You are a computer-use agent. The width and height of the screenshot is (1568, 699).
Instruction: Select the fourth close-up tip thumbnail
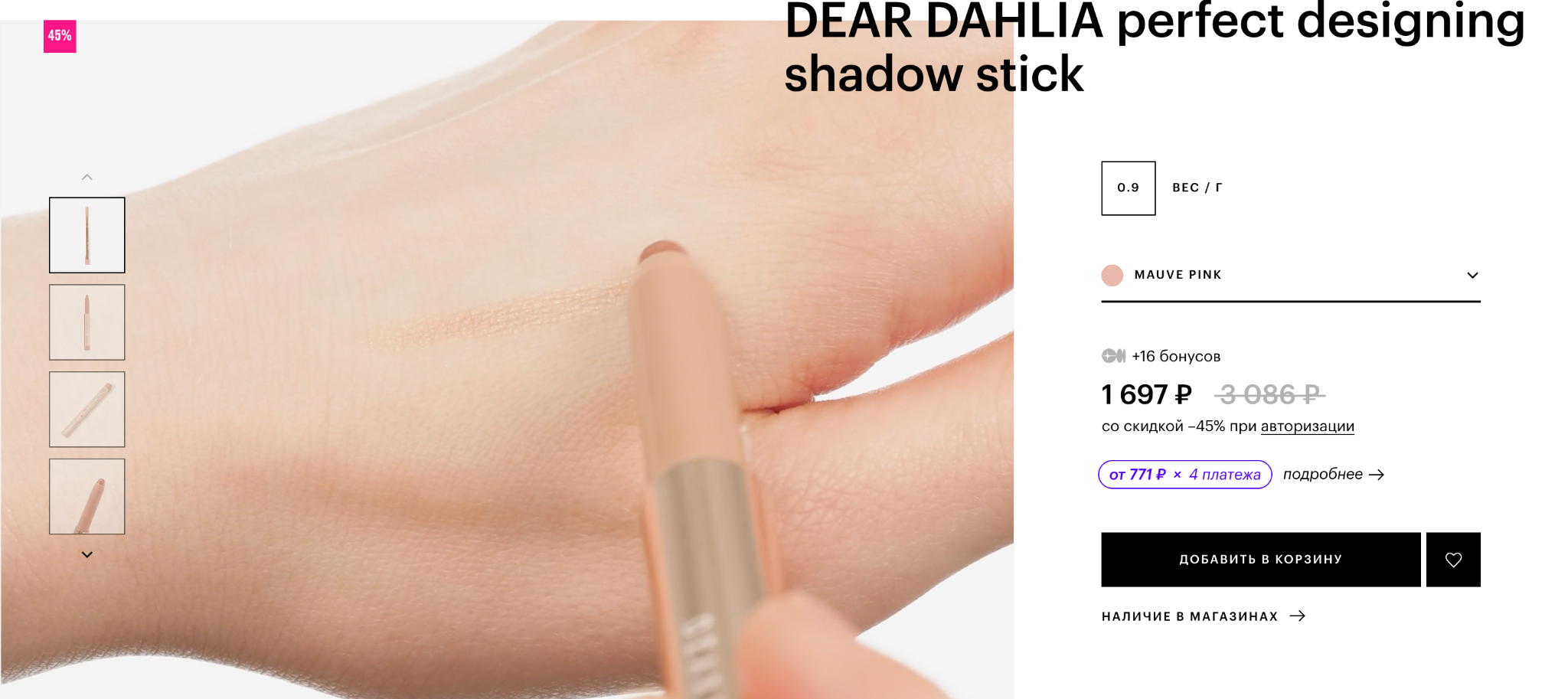(x=87, y=497)
